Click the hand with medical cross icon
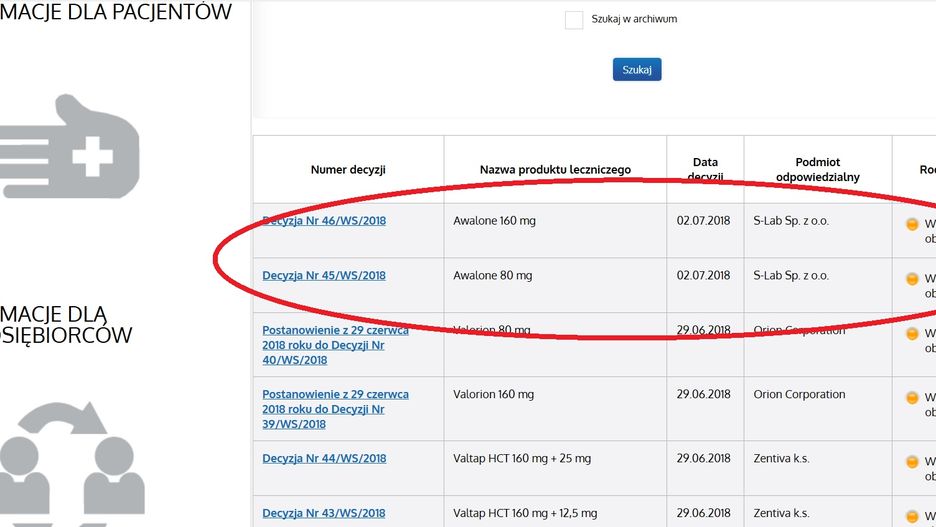Image resolution: width=936 pixels, height=527 pixels. [x=70, y=145]
